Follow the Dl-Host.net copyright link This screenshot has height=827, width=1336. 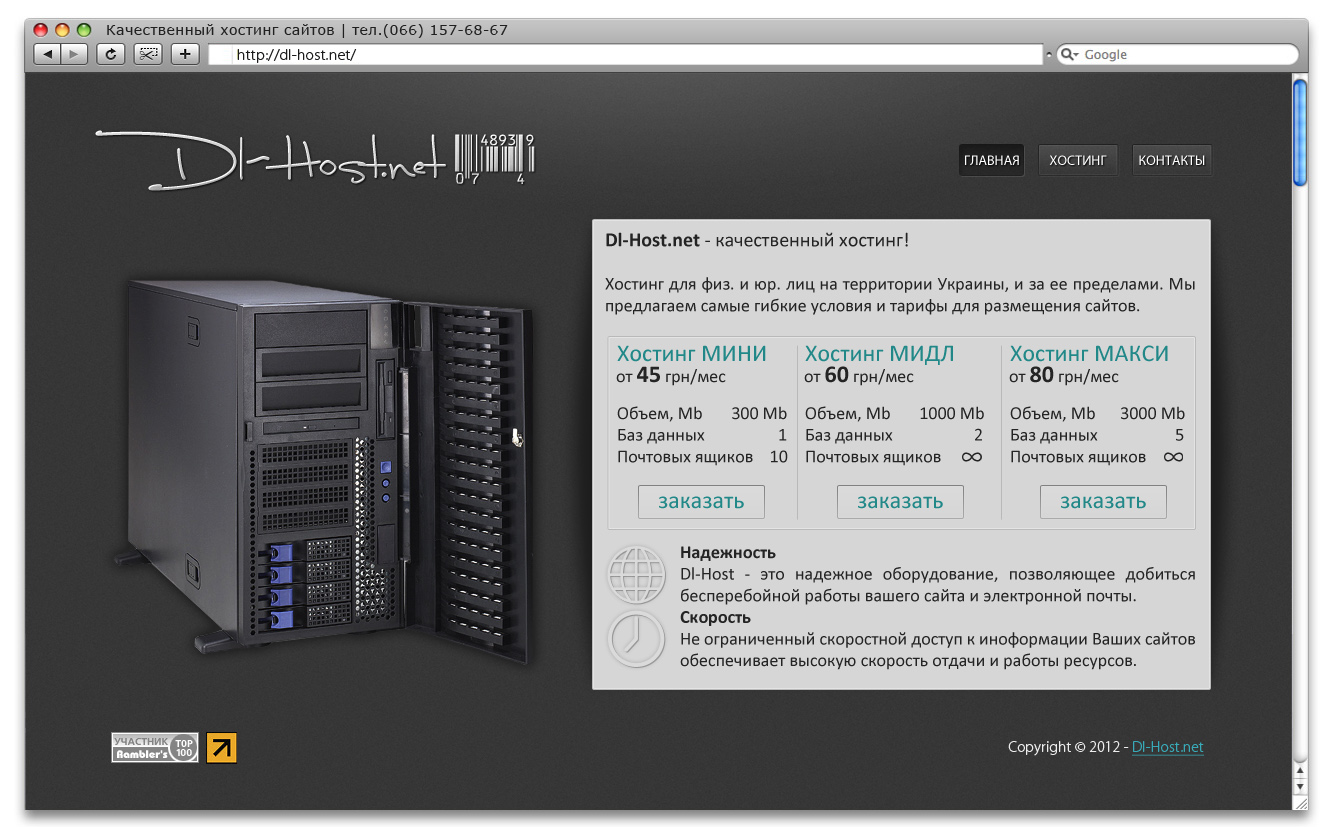1168,746
